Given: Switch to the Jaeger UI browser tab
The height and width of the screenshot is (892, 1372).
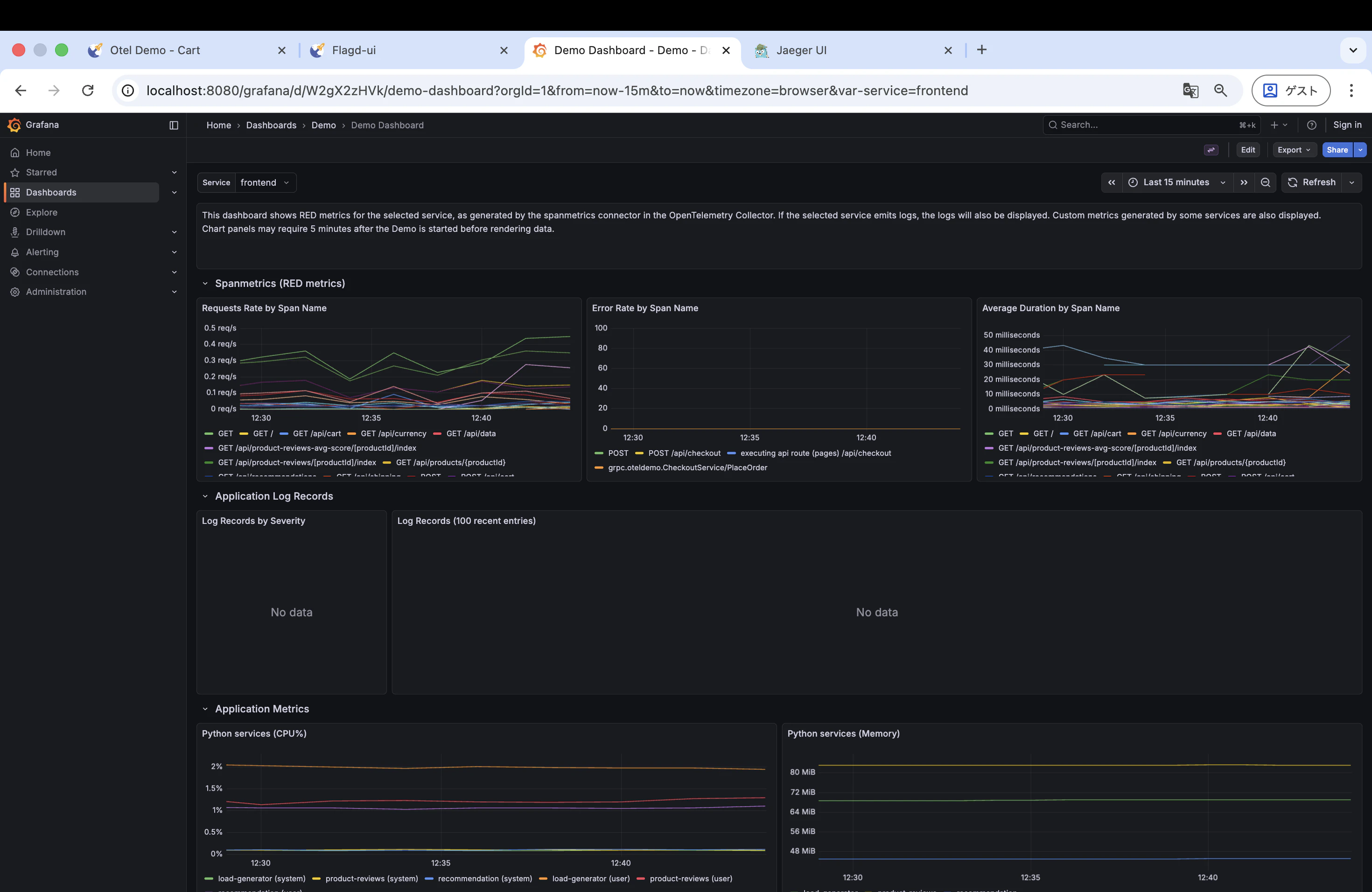Looking at the screenshot, I should click(x=801, y=50).
